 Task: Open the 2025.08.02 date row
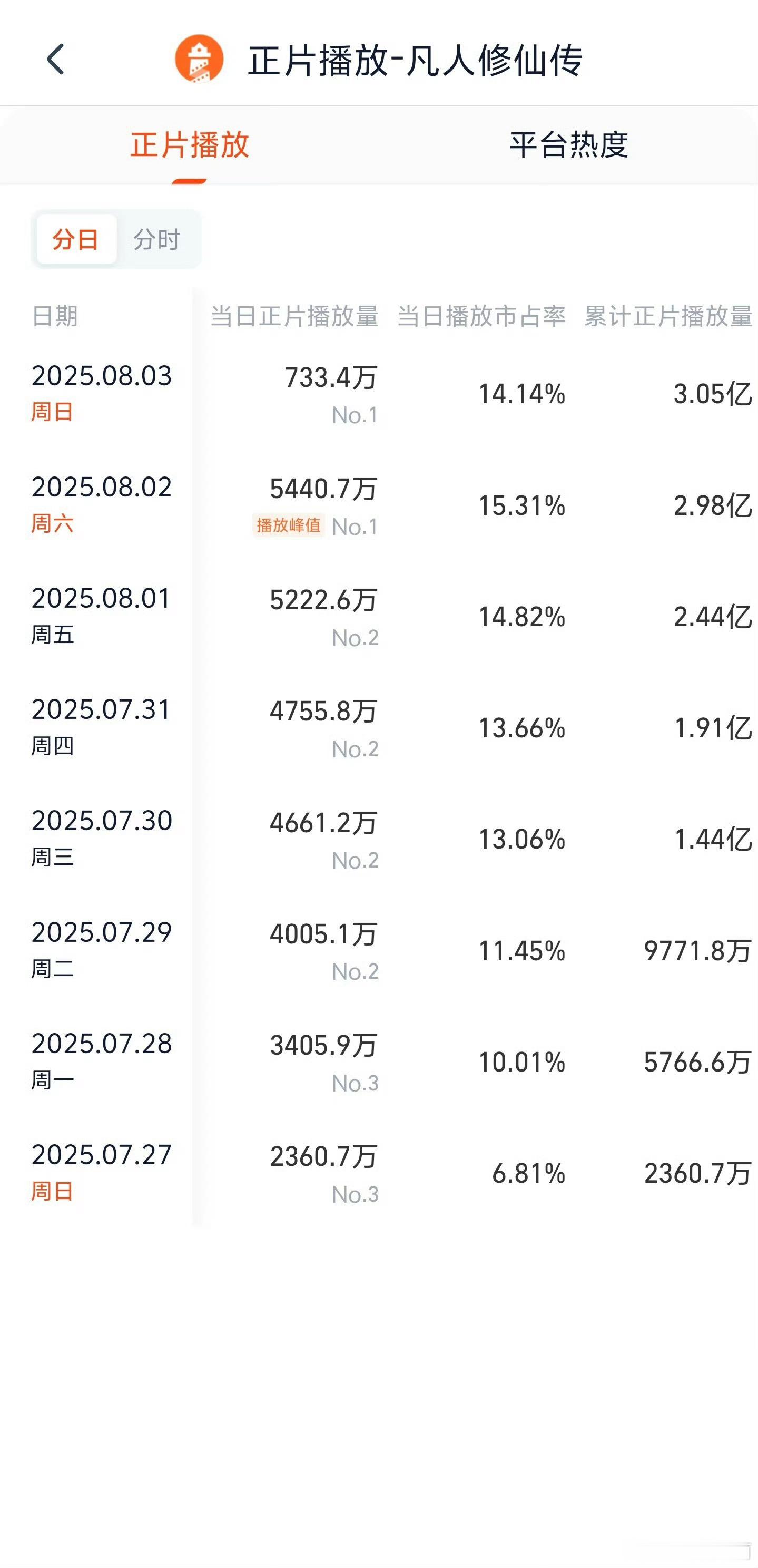click(379, 505)
